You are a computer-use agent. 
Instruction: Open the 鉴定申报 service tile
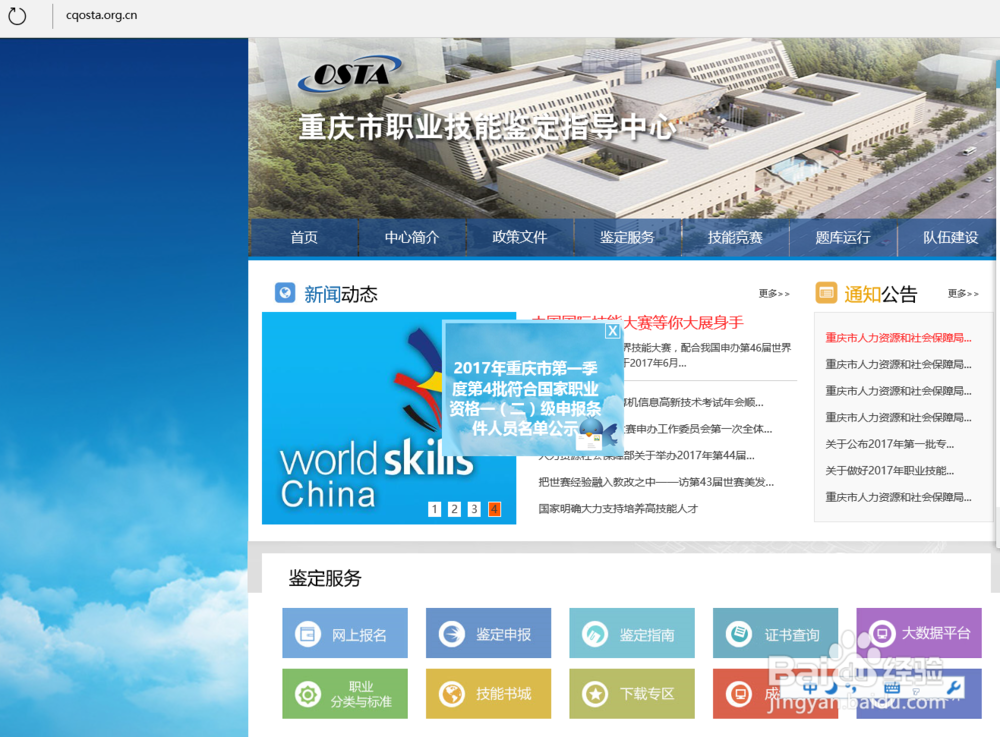click(x=489, y=632)
